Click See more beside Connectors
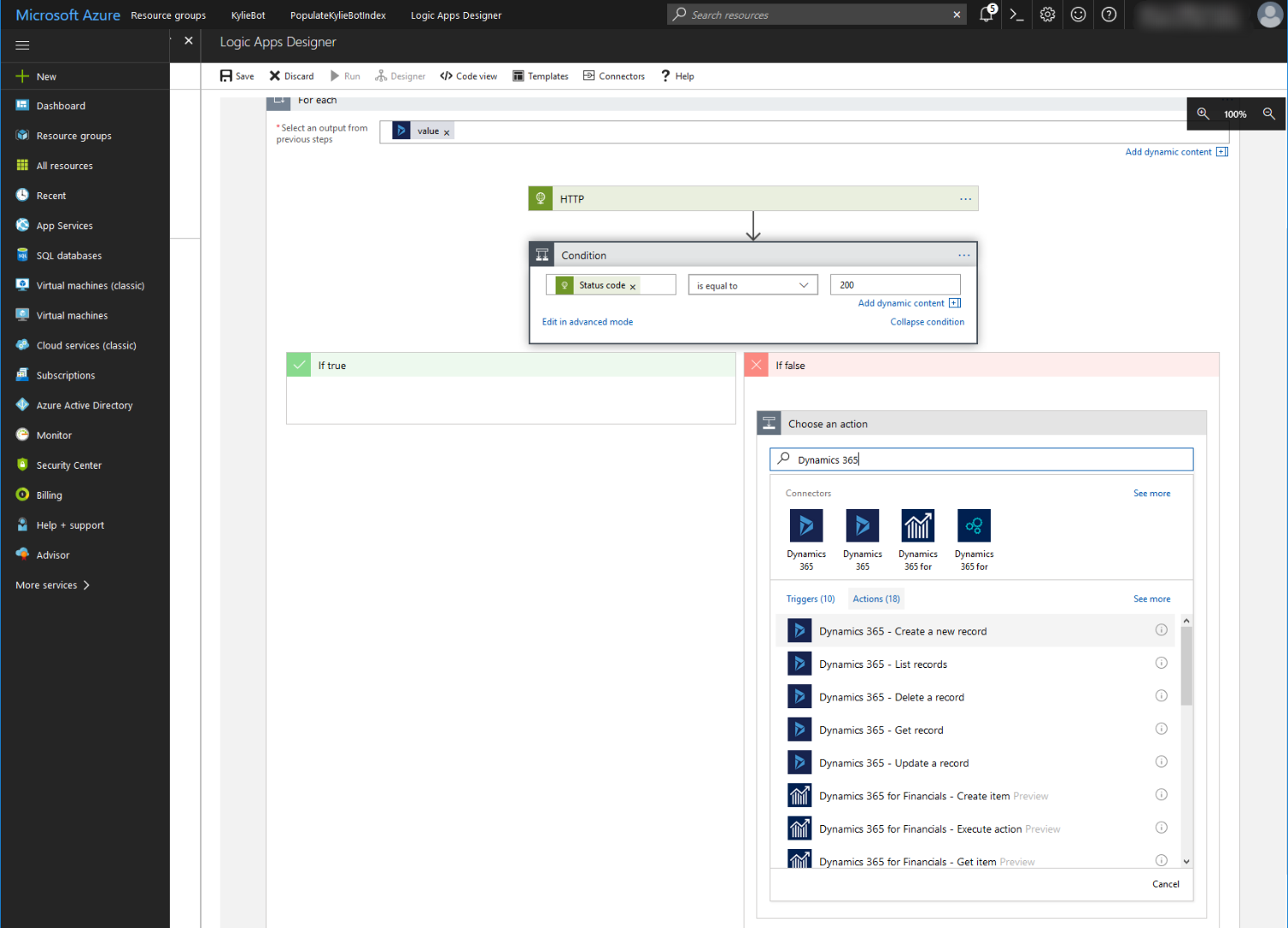 point(1151,494)
